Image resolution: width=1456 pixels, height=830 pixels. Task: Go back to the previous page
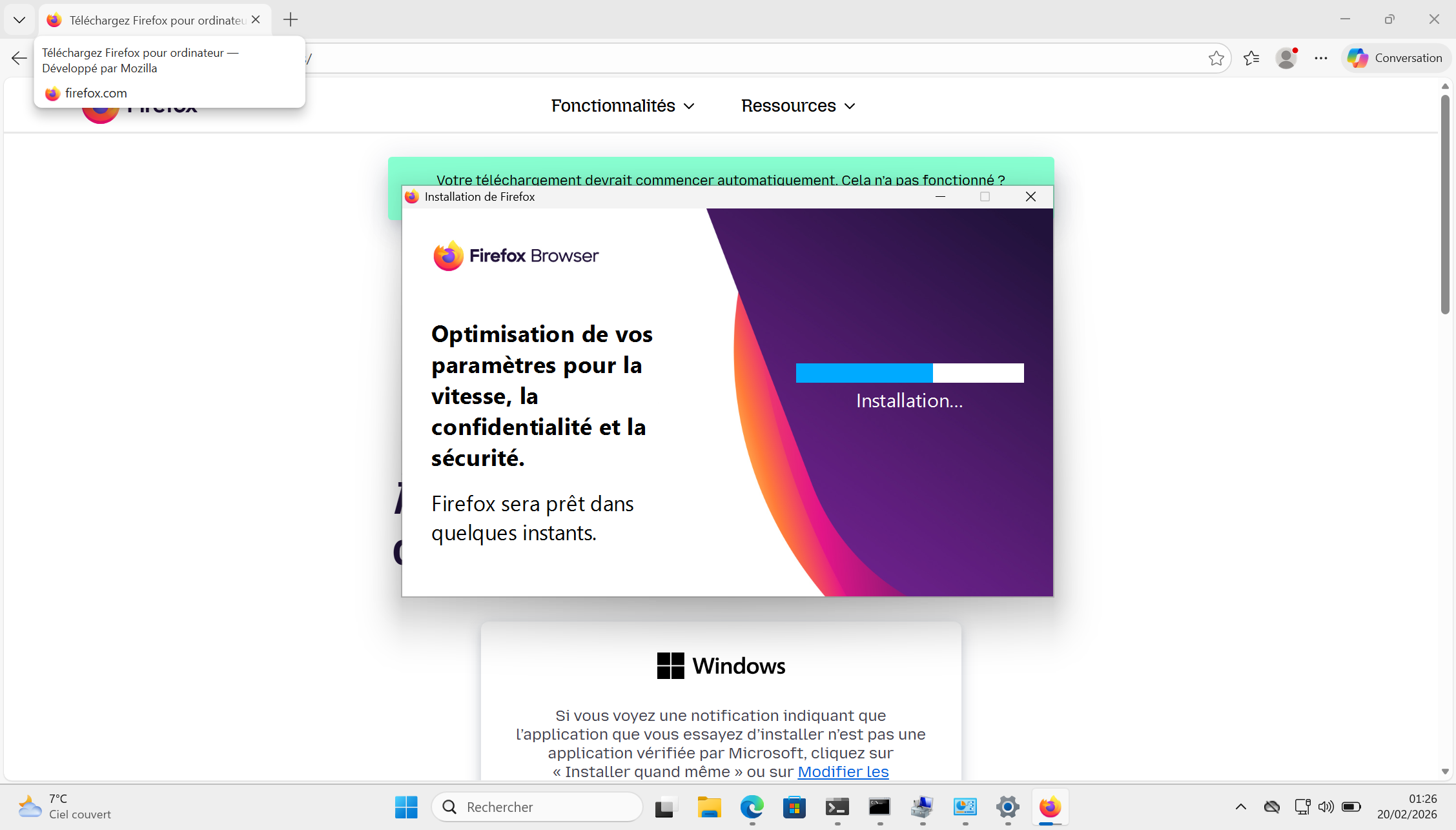(19, 58)
